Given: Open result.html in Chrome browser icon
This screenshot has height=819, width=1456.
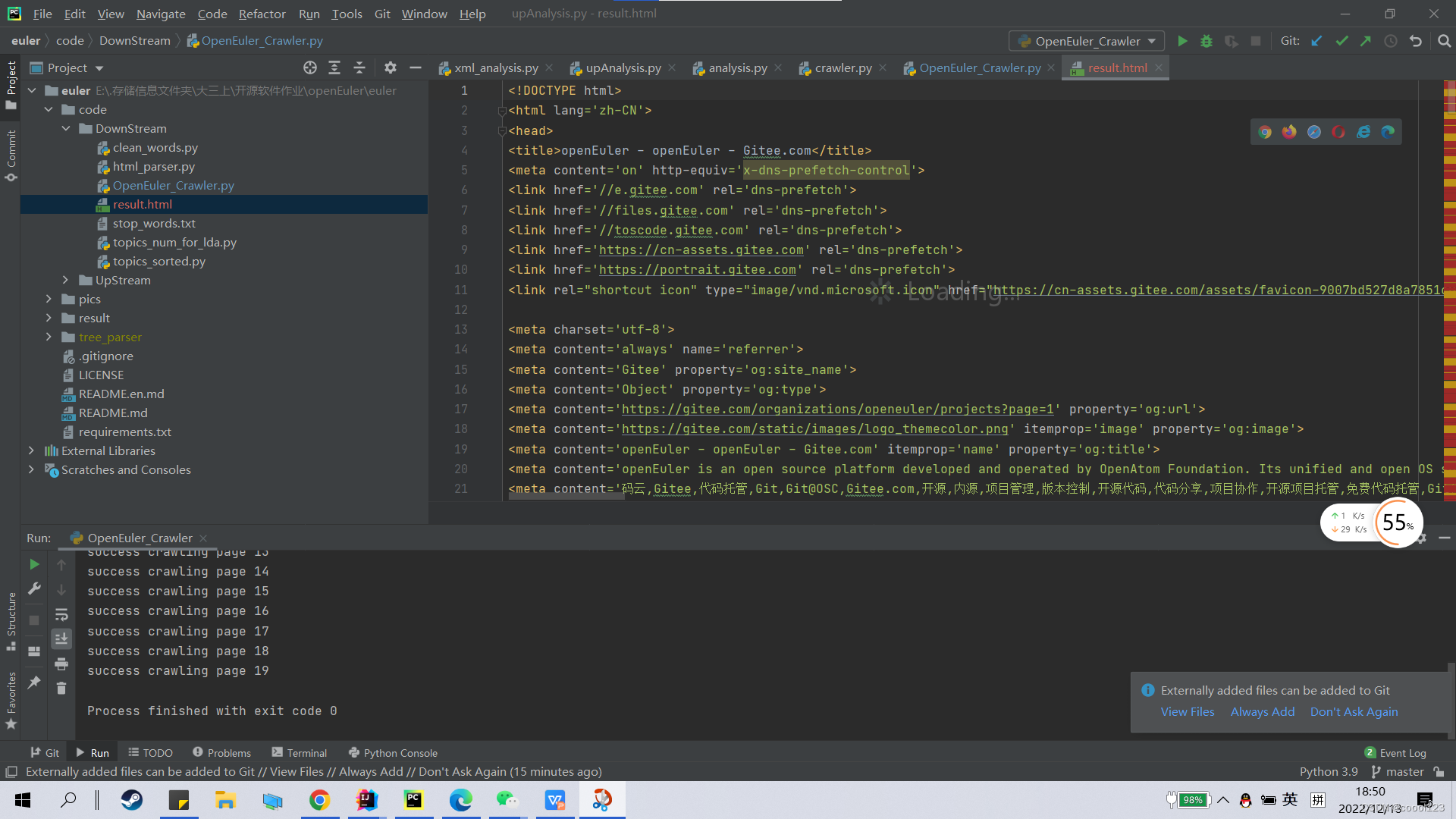Looking at the screenshot, I should (x=1265, y=132).
